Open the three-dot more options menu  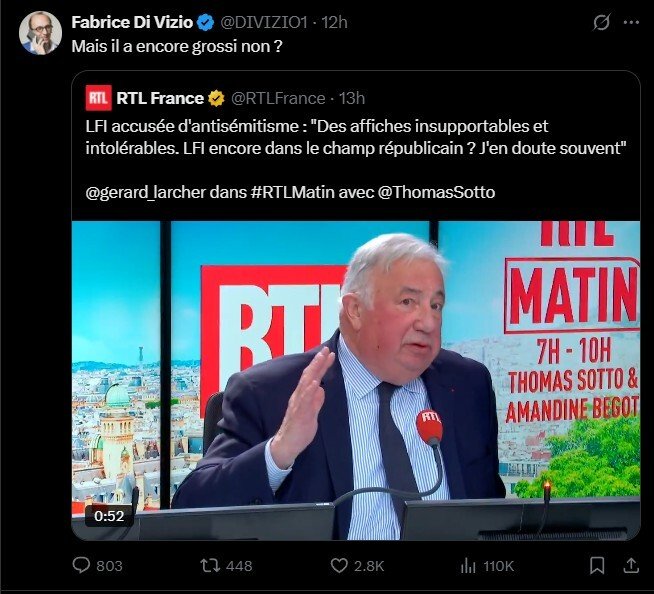coord(631,22)
